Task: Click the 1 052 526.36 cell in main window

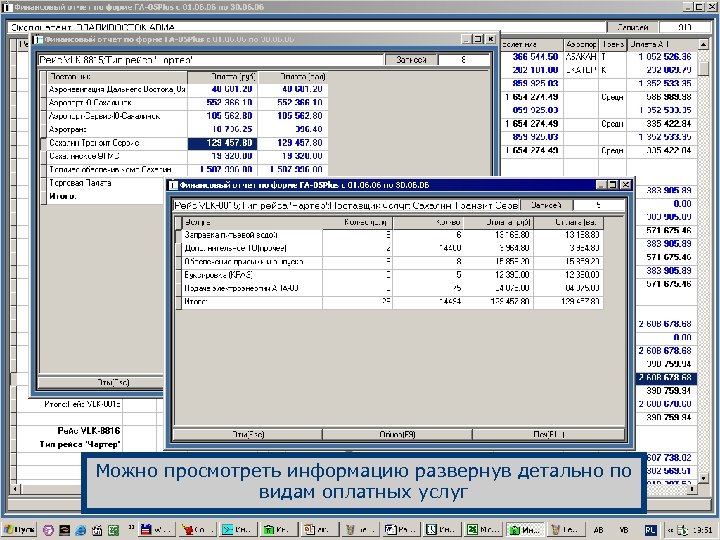Action: pos(662,57)
